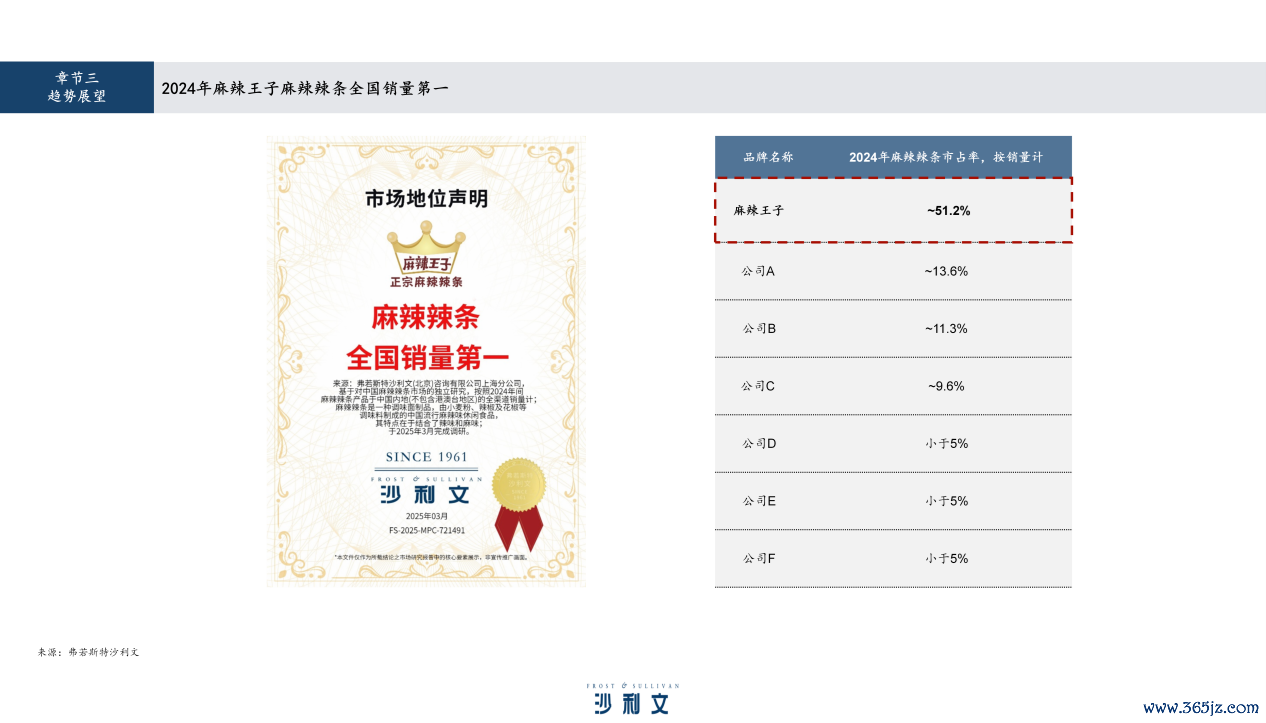Click the 正宗麻辣辣条 tagline under the crown
This screenshot has height=723, width=1266.
[x=427, y=283]
